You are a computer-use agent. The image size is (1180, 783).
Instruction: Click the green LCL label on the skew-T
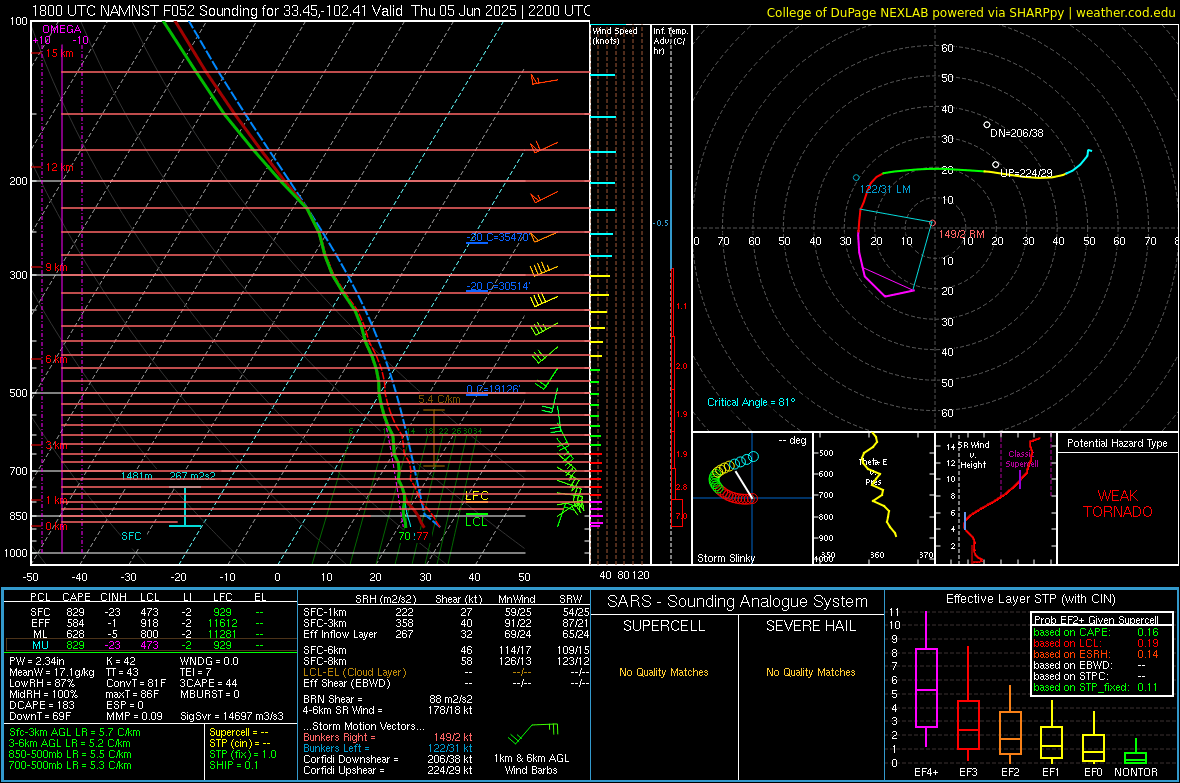click(x=476, y=522)
